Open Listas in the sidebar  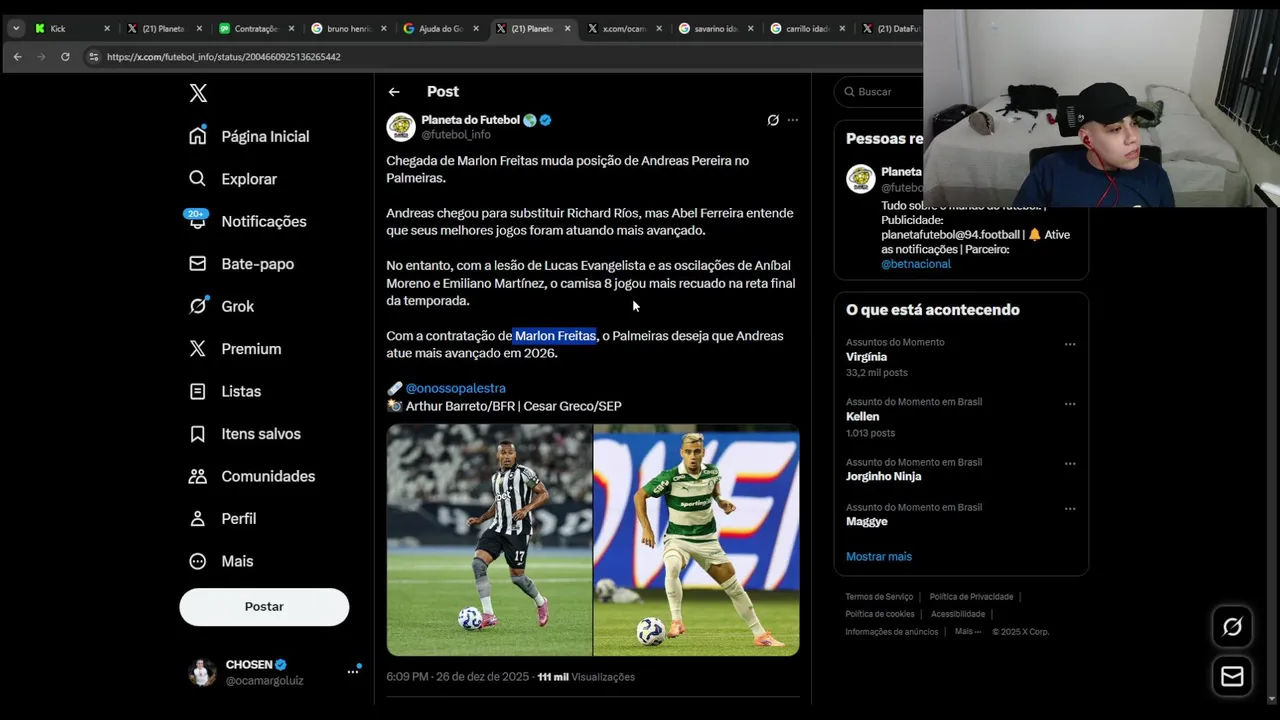click(x=226, y=391)
